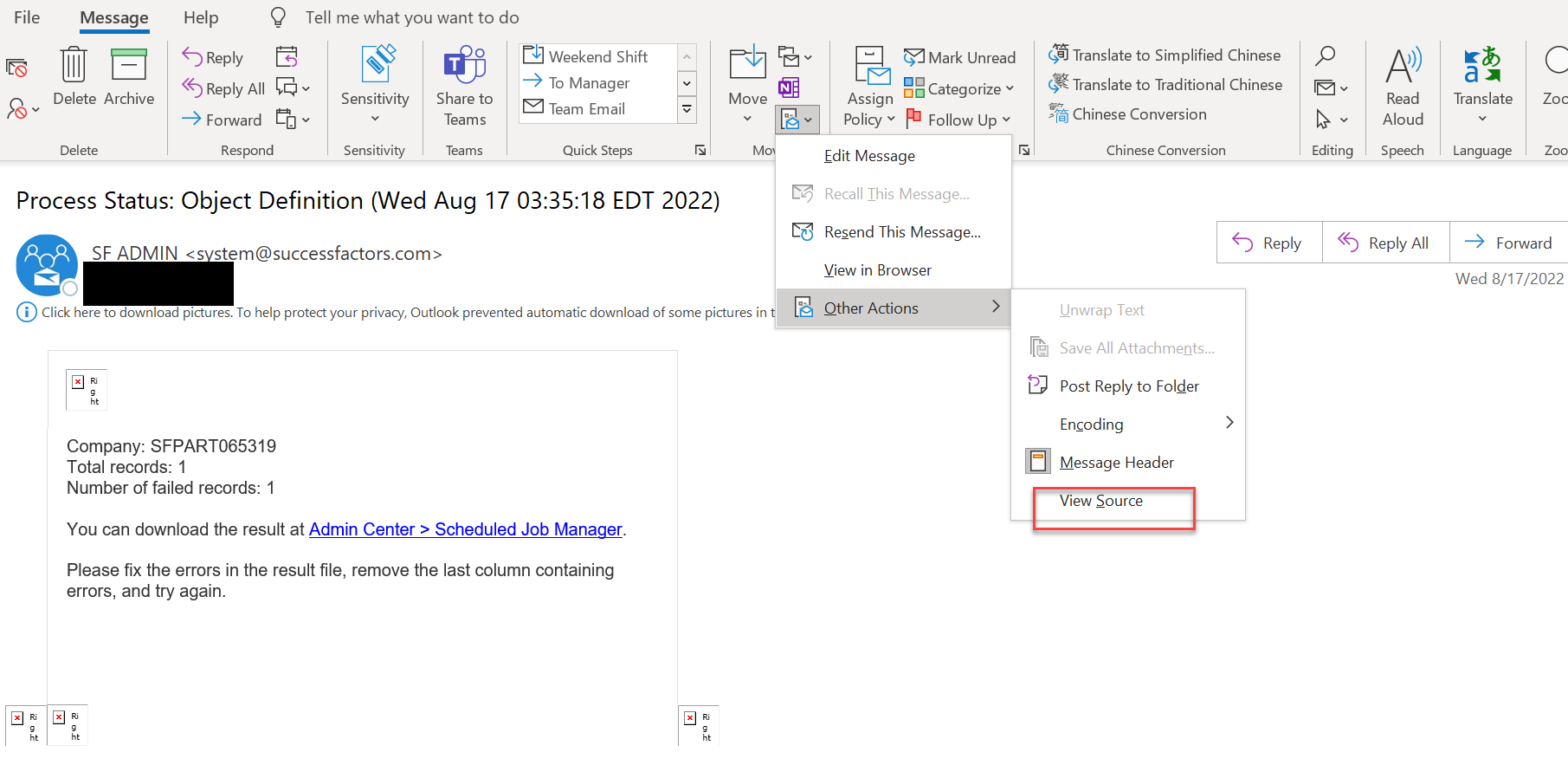Viewport: 1568px width, 778px height.
Task: Click the Find magnifier icon
Action: (x=1326, y=56)
